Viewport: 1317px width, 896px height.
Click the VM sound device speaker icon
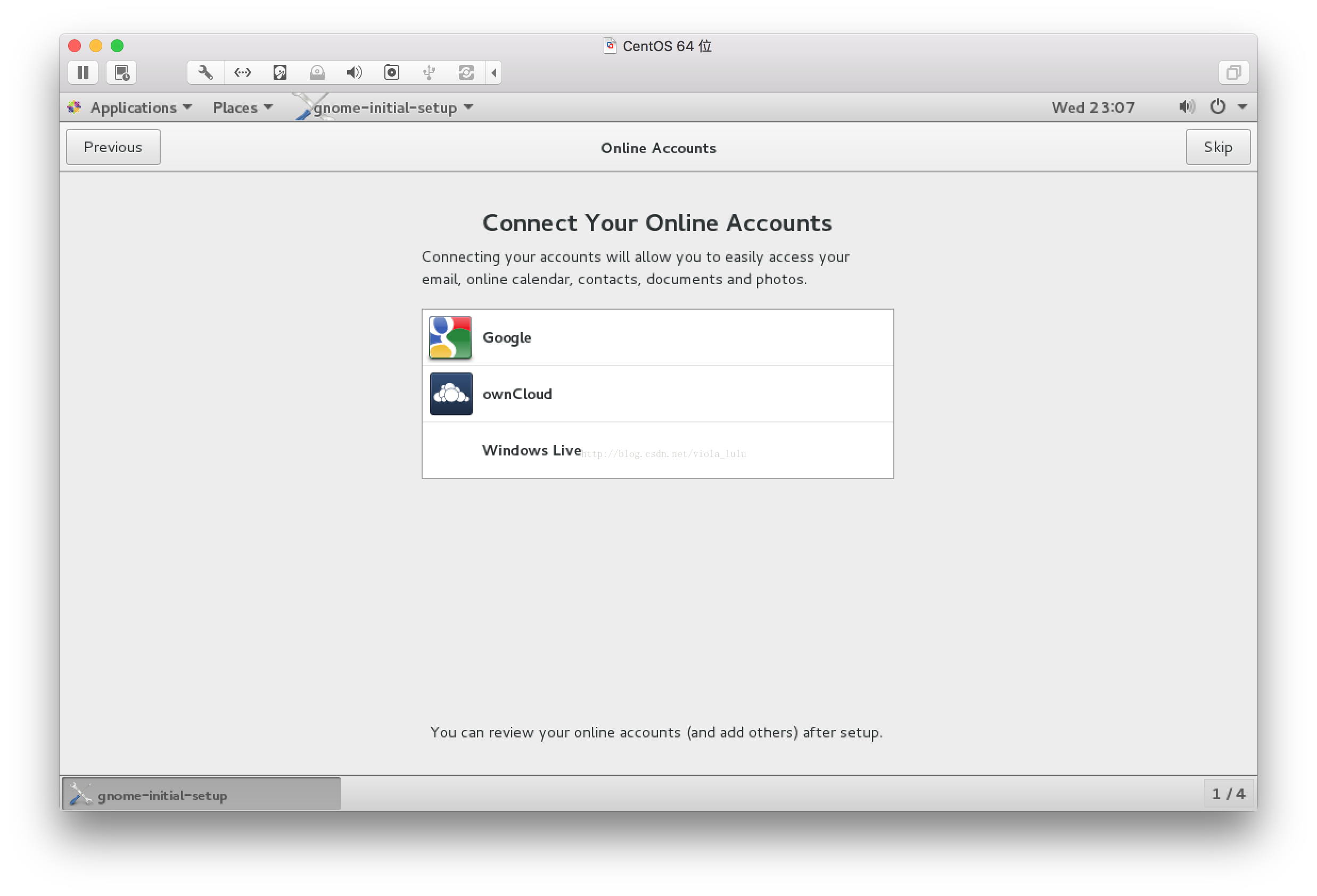pos(354,72)
